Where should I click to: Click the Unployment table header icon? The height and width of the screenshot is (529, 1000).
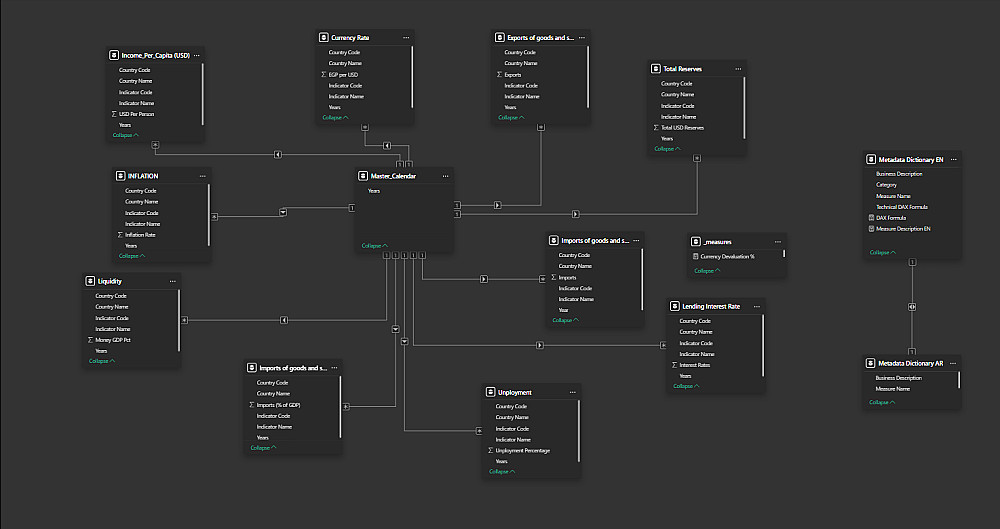click(x=490, y=392)
